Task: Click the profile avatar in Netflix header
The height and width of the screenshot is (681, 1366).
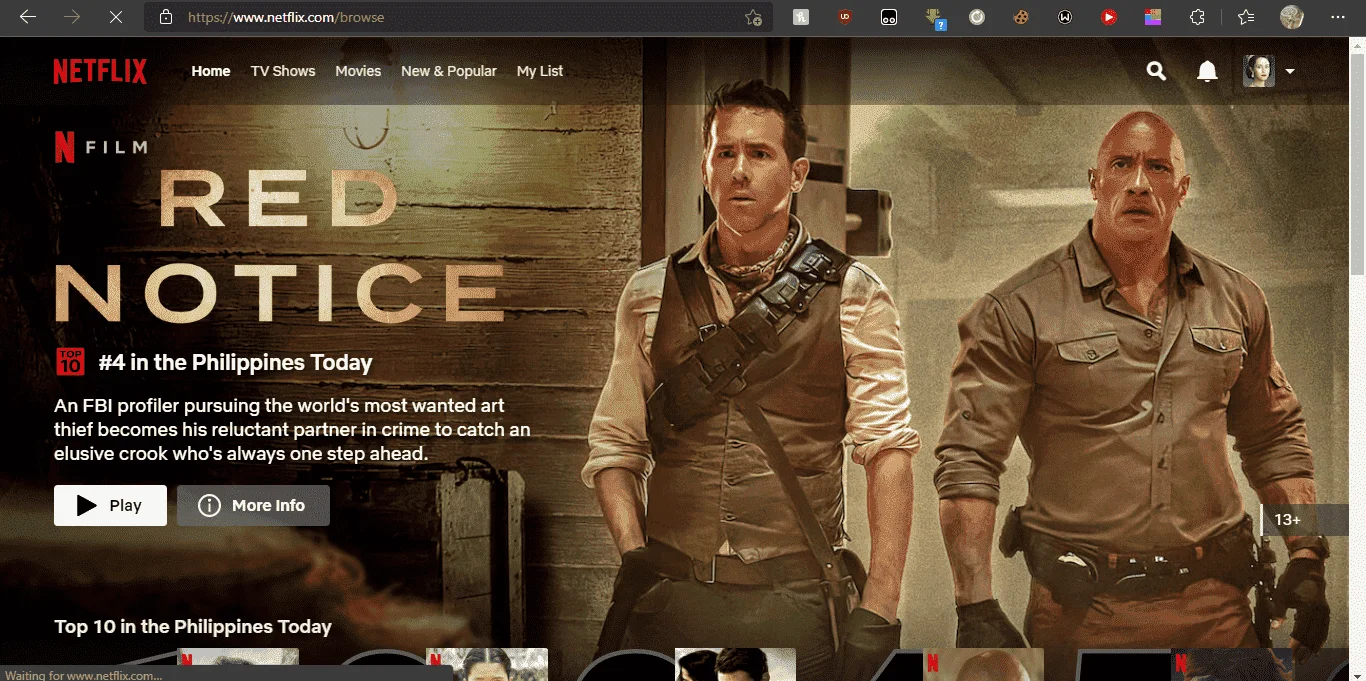Action: tap(1259, 71)
